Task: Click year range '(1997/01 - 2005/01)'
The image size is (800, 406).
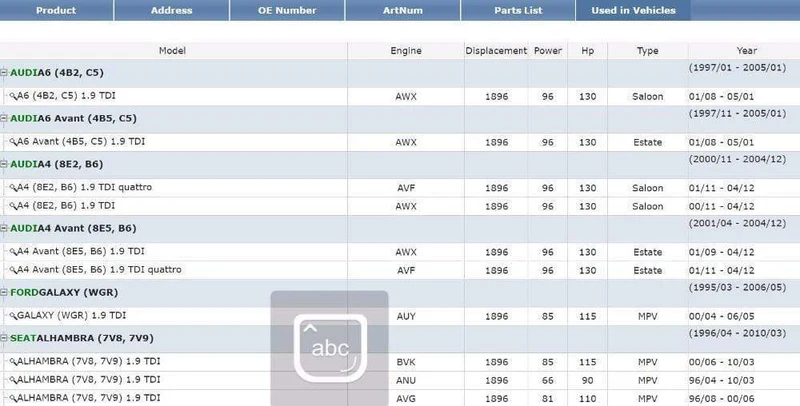Action: (737, 67)
